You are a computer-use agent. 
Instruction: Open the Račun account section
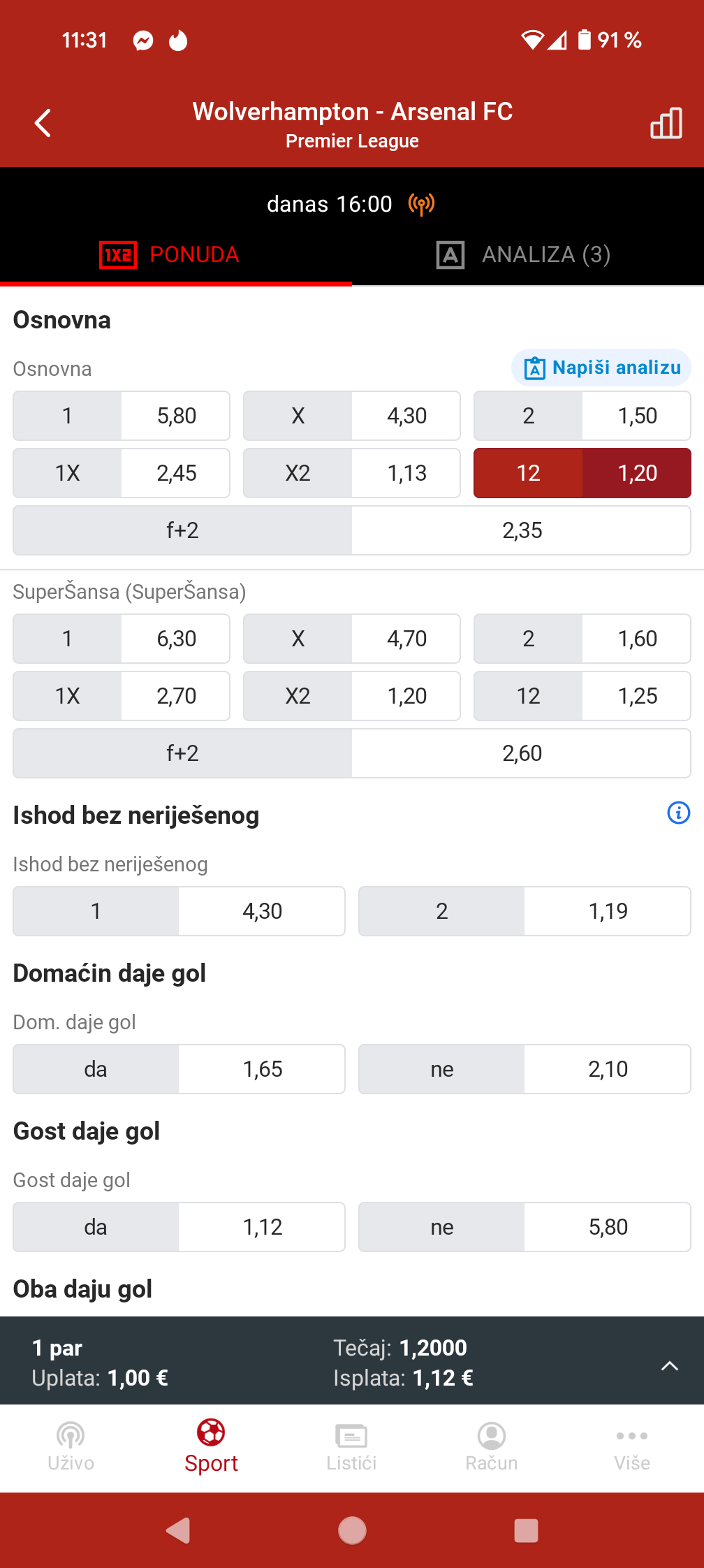pyautogui.click(x=492, y=1445)
